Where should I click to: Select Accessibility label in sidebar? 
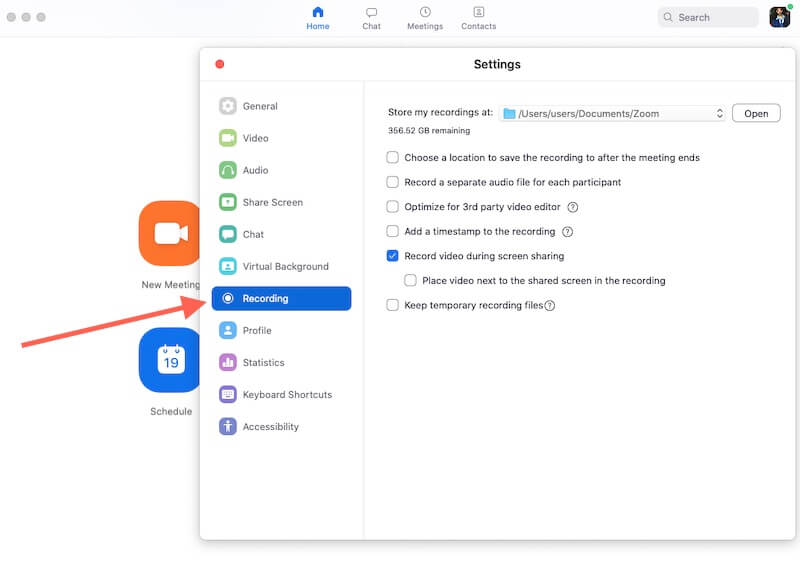[271, 427]
